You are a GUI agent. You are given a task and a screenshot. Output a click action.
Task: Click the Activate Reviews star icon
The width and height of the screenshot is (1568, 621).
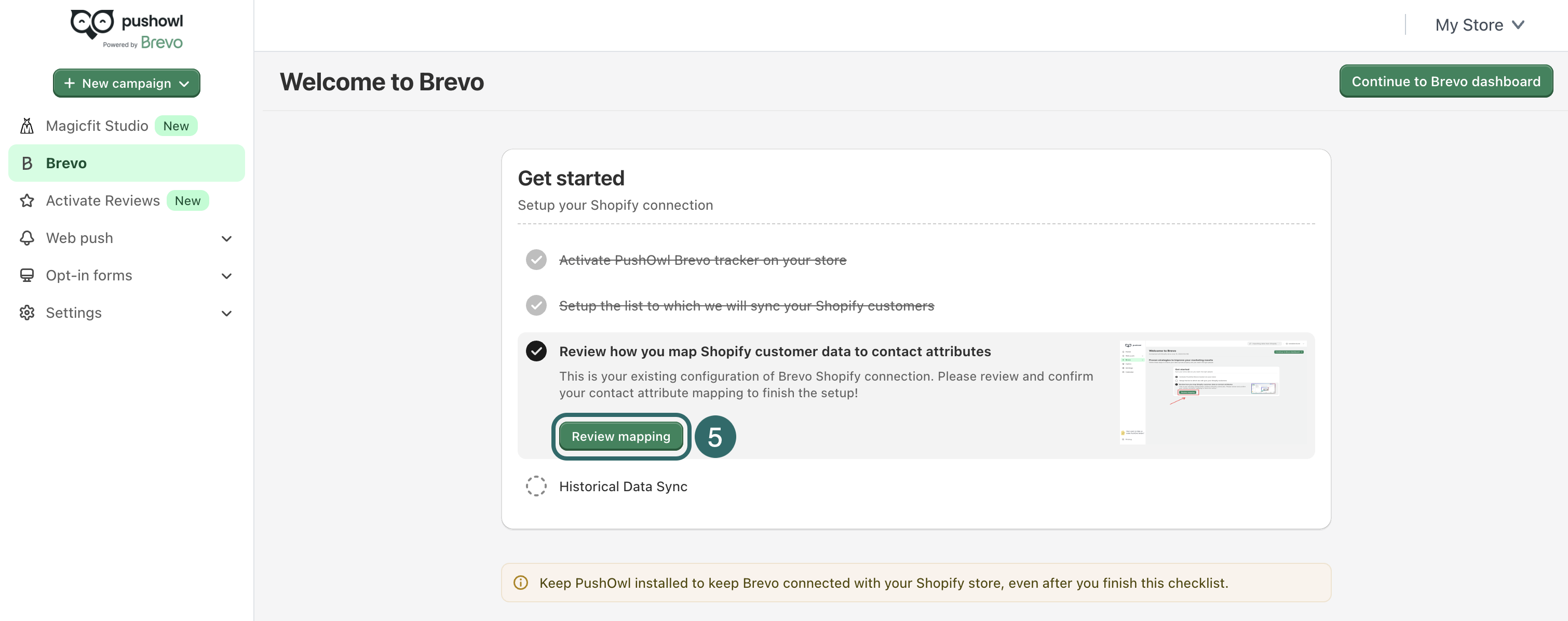tap(27, 201)
